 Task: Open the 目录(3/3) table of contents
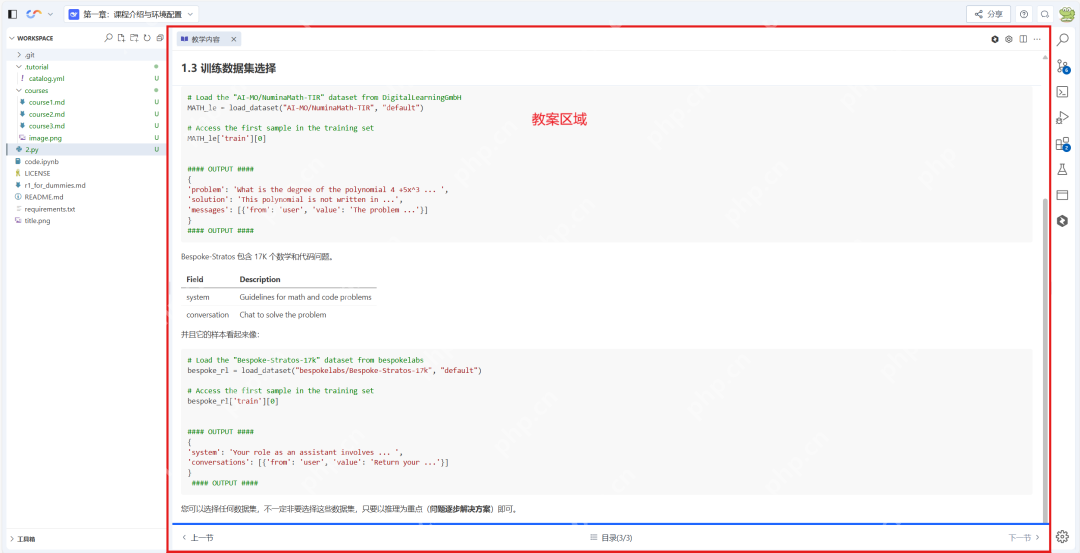611,538
